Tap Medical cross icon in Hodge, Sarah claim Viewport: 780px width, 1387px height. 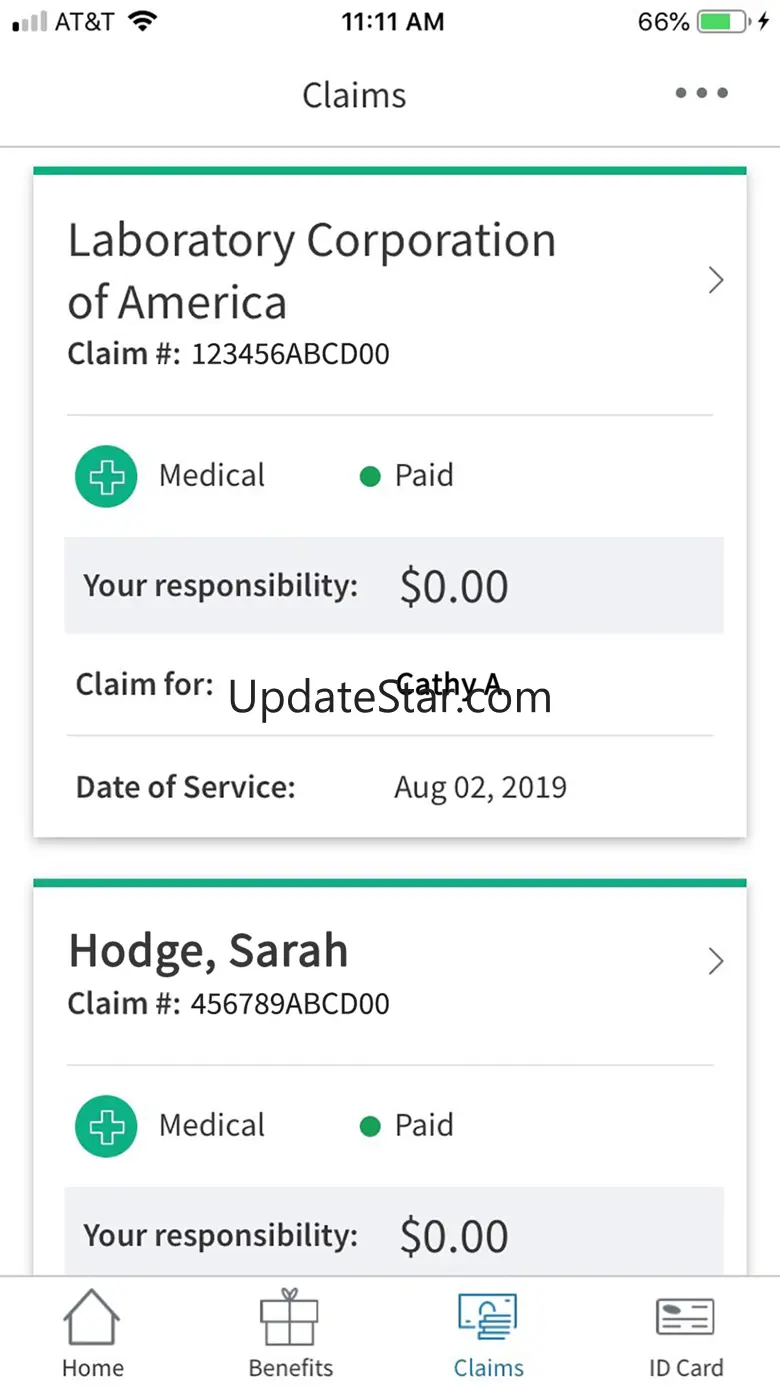(x=106, y=1126)
